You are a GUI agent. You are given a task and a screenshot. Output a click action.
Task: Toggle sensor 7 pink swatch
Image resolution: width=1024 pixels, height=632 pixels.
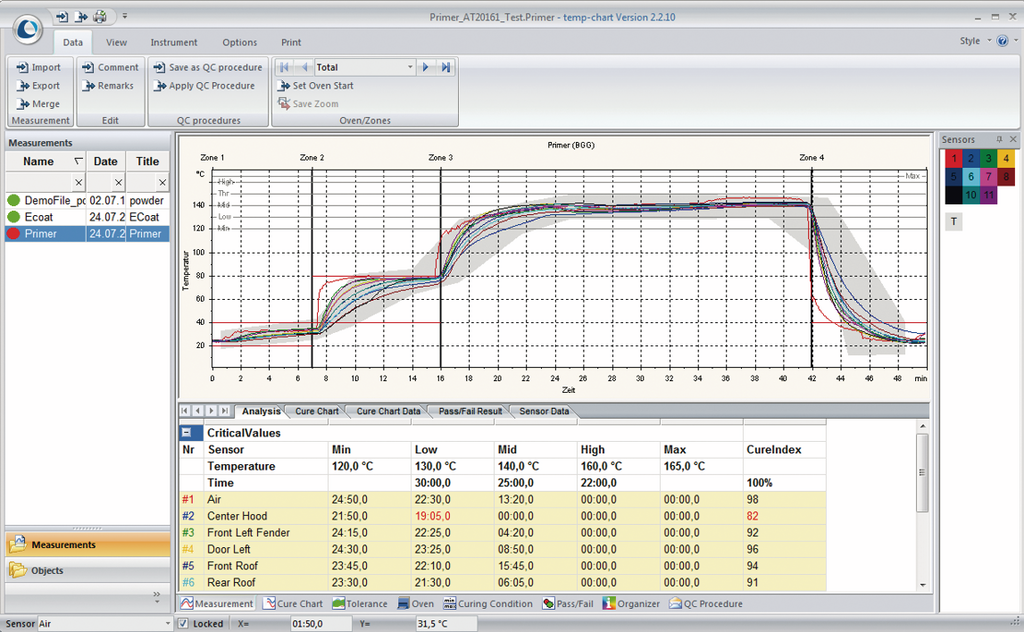[989, 176]
